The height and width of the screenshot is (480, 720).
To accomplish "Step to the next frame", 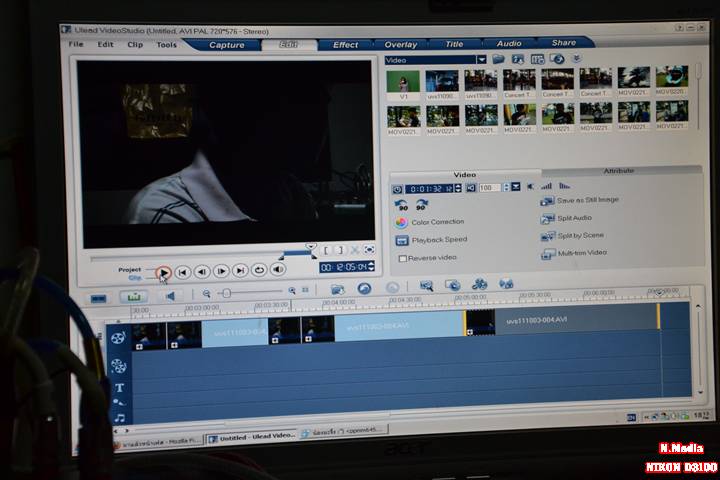I will point(221,271).
